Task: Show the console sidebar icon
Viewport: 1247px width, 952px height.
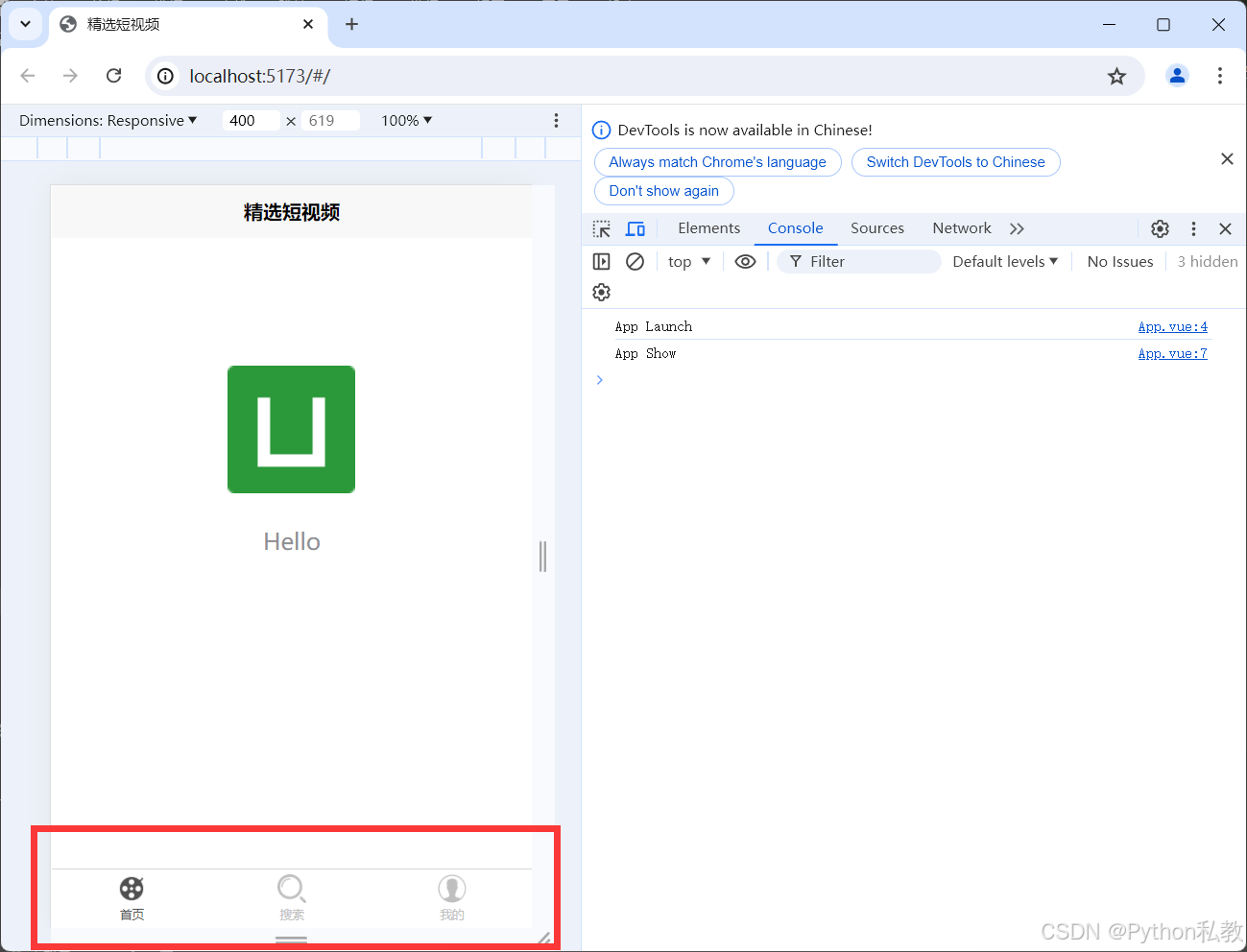Action: point(602,261)
